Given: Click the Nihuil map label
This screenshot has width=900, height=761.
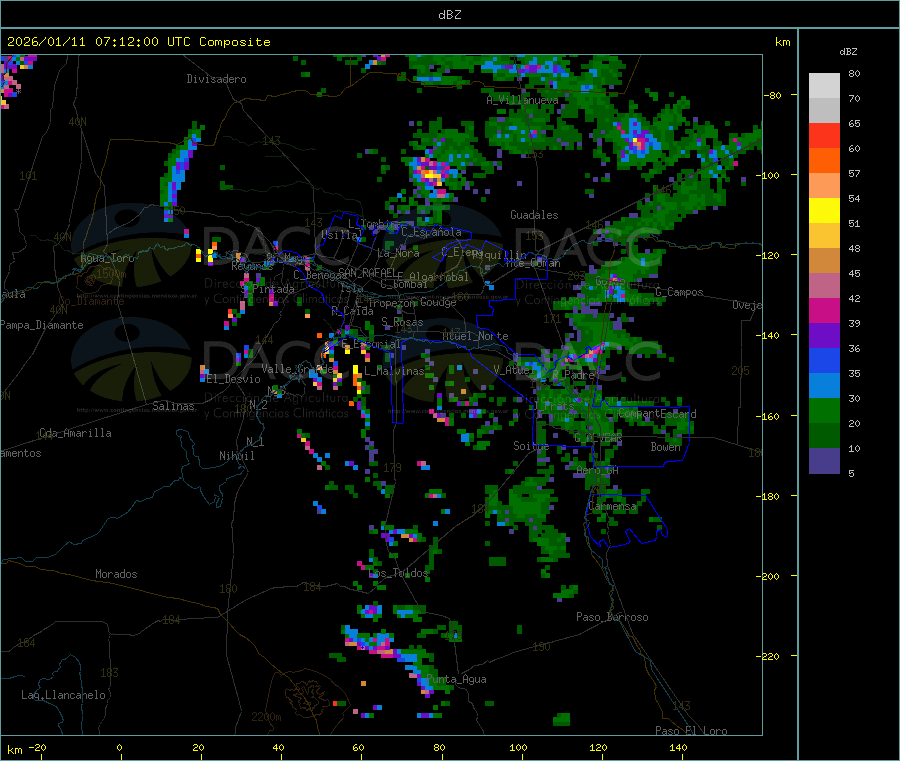Looking at the screenshot, I should pos(237,456).
